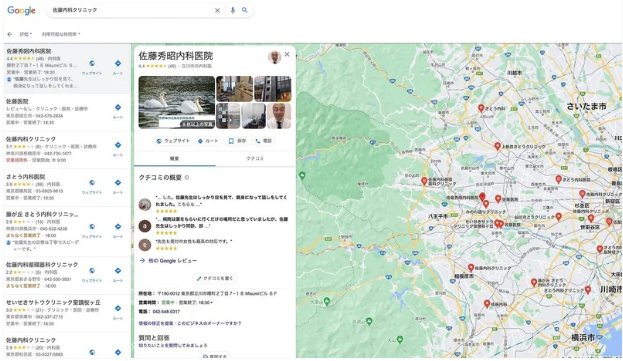Select 佐藤医院 in the results list
Screen dimensions: 623x361
coord(17,101)
